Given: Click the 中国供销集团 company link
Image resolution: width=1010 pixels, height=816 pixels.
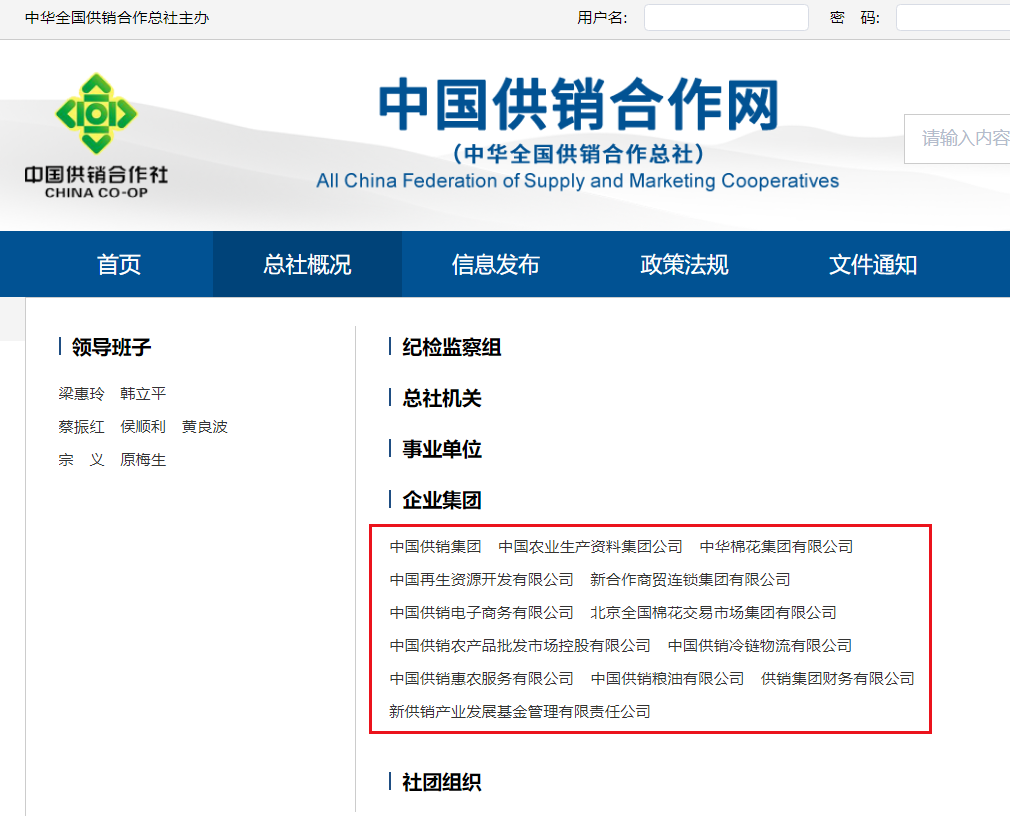Looking at the screenshot, I should [435, 547].
